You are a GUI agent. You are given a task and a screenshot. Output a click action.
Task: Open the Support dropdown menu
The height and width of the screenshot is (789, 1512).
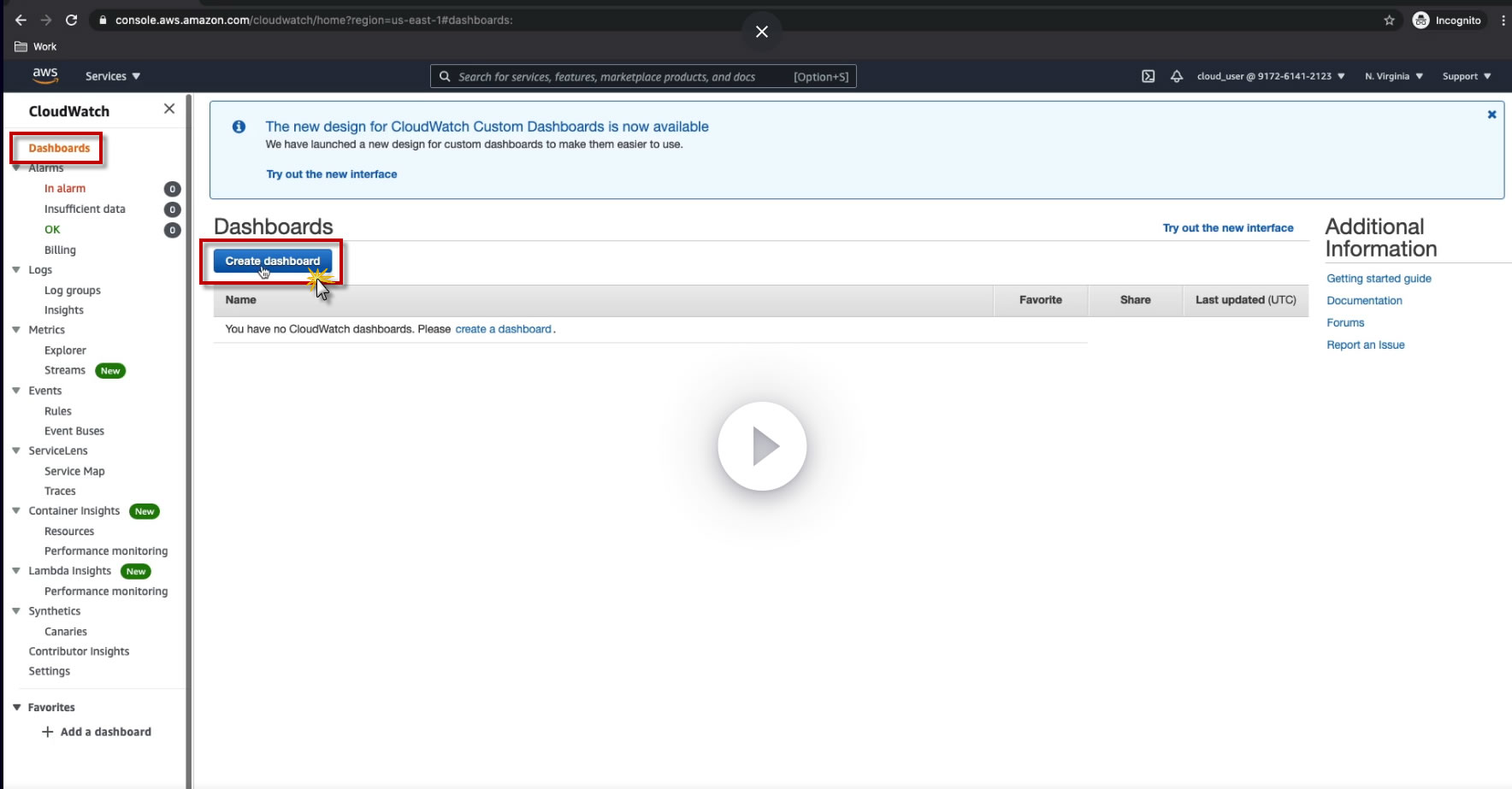(x=1467, y=76)
